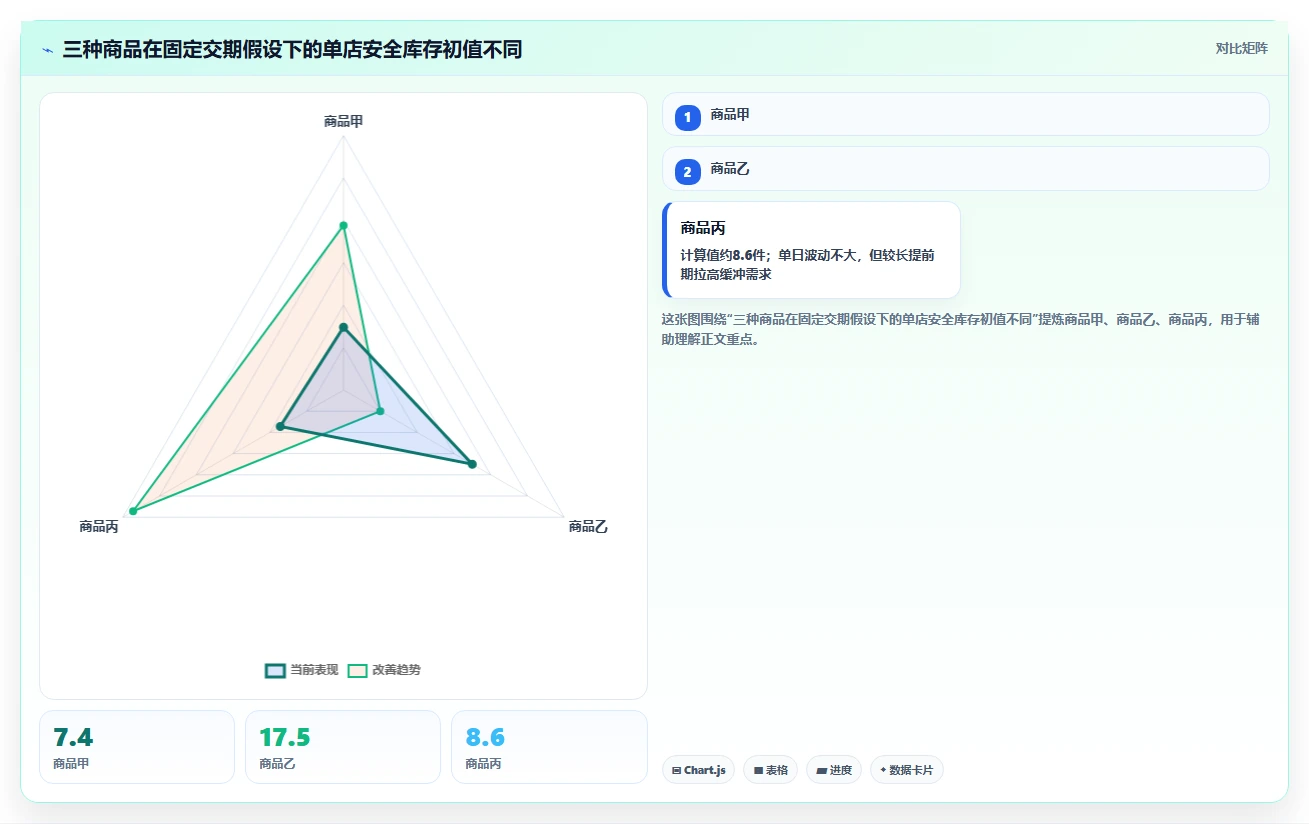
Task: Click the 改善趋势 data point at 商品丙 vertex
Action: click(133, 511)
